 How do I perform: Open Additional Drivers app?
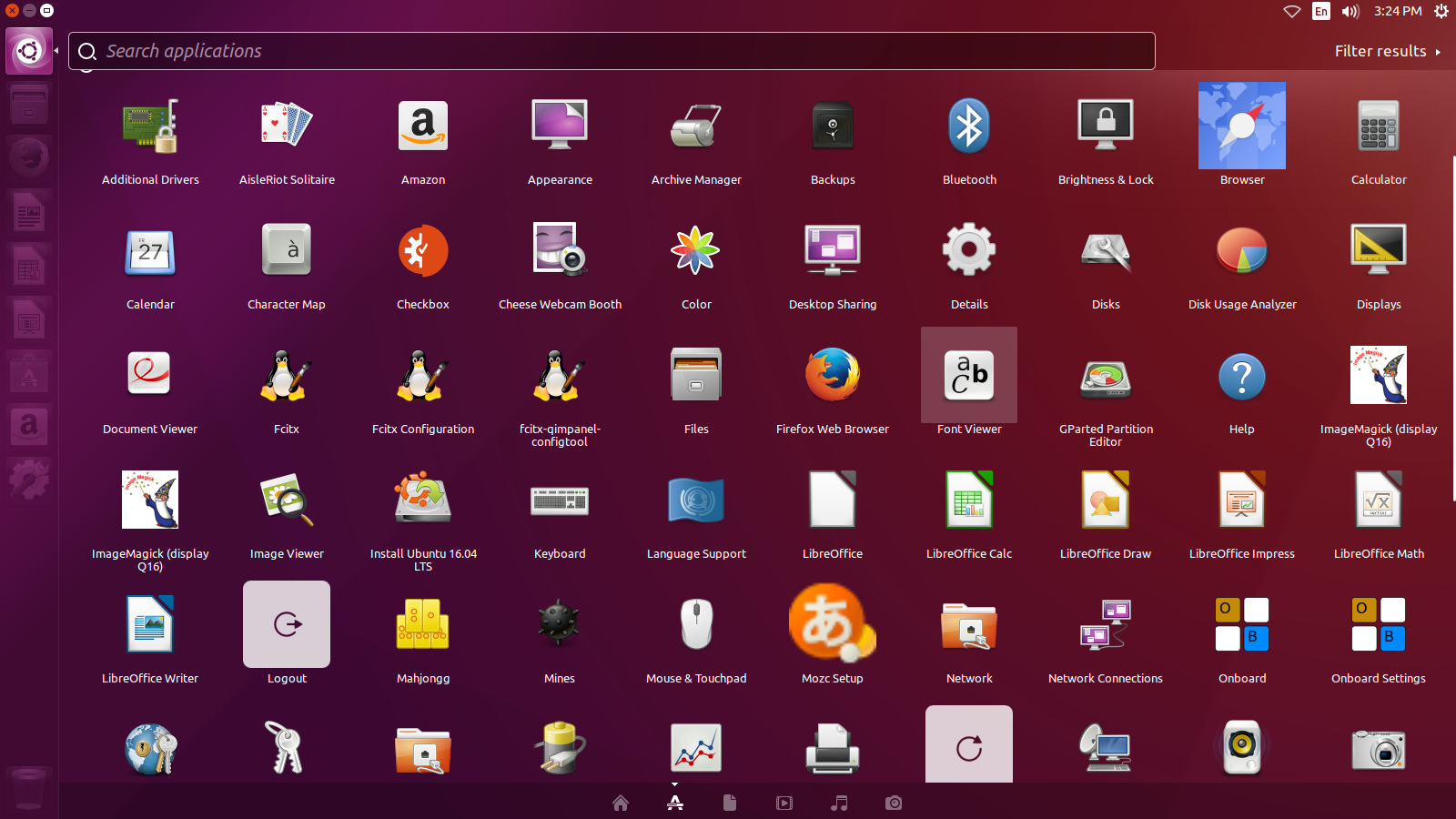coord(150,126)
